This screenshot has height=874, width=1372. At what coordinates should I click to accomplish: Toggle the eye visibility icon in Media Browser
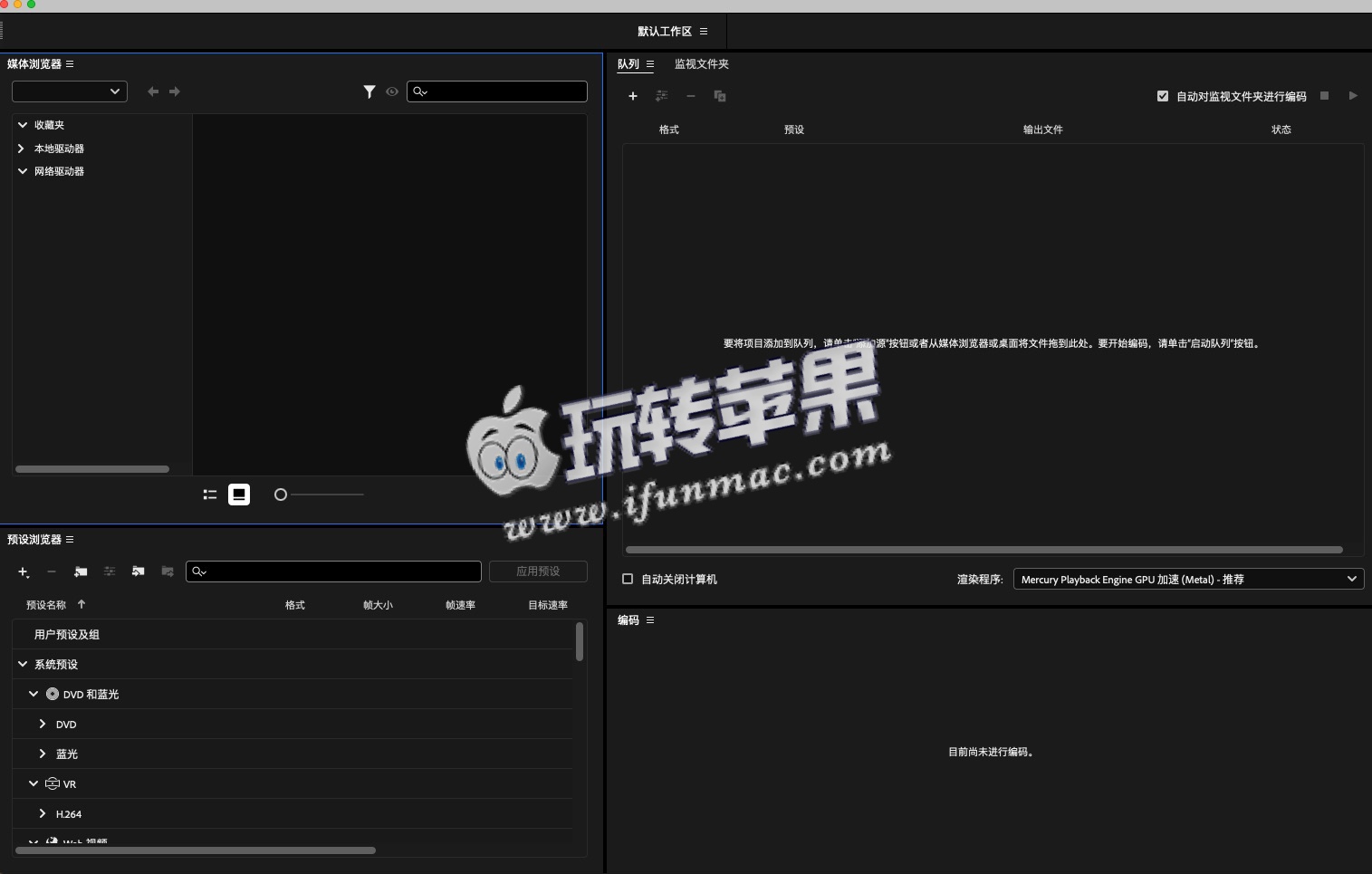392,91
